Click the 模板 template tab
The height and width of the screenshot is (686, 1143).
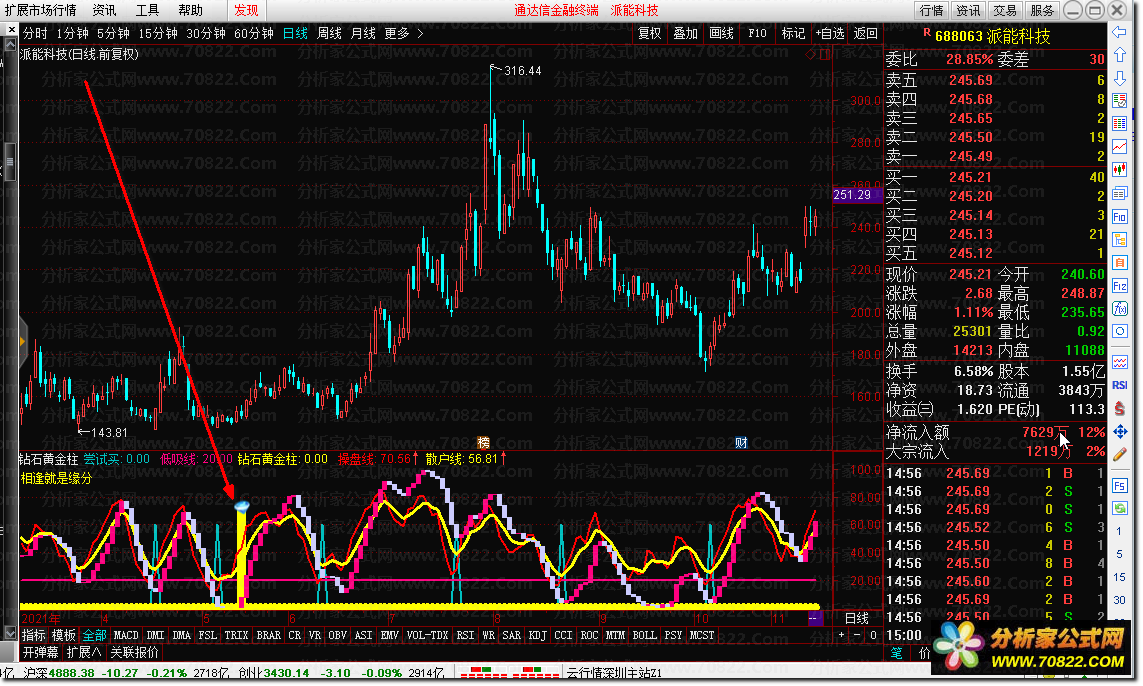pyautogui.click(x=63, y=635)
